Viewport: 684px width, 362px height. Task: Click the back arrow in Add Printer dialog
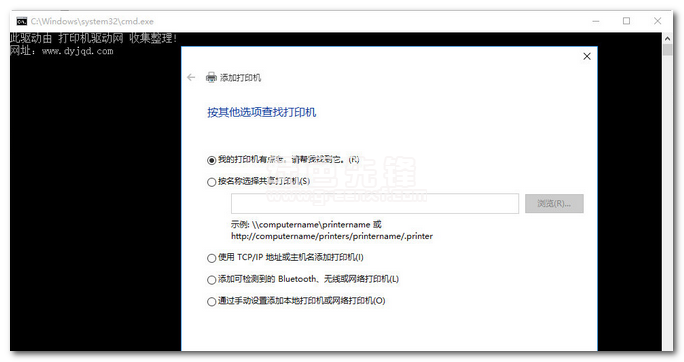coord(191,78)
